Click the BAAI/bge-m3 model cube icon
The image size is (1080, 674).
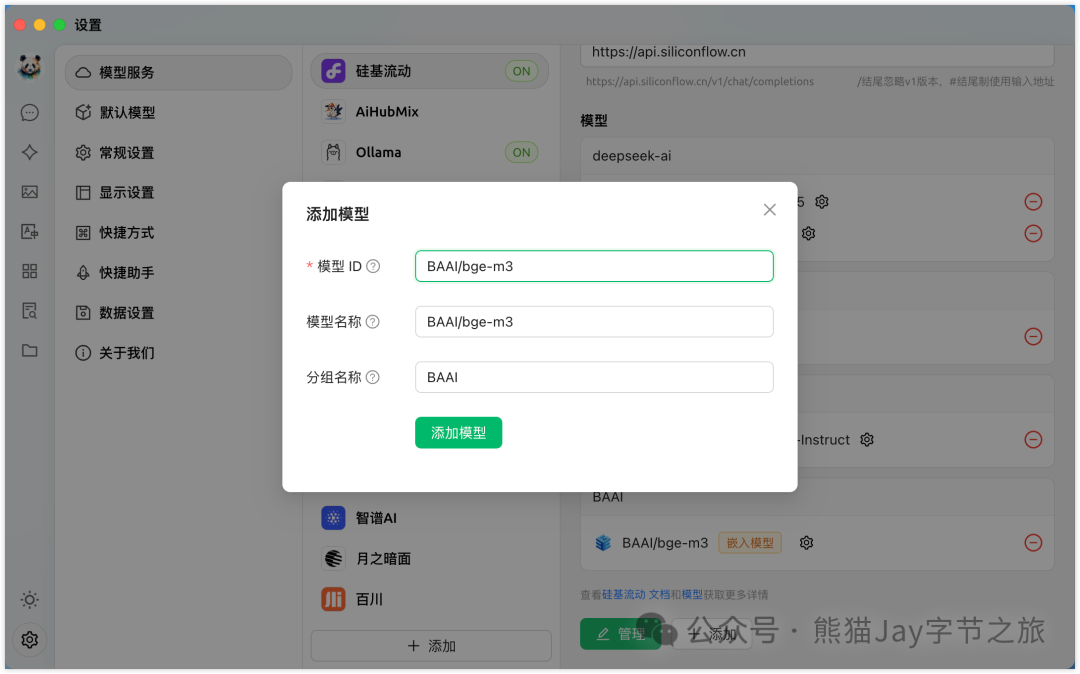click(603, 543)
